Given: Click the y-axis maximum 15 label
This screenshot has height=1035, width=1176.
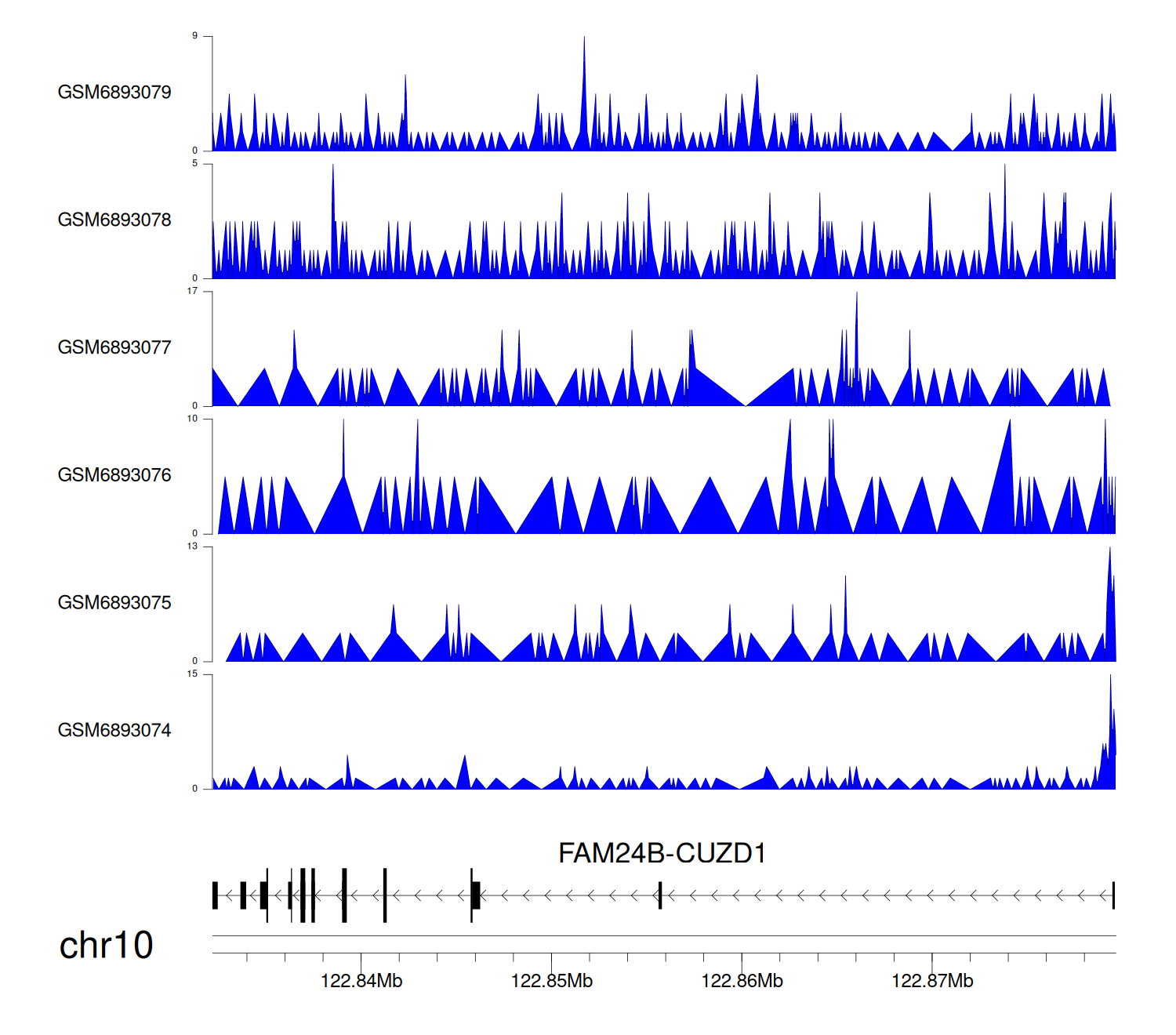Looking at the screenshot, I should [192, 674].
